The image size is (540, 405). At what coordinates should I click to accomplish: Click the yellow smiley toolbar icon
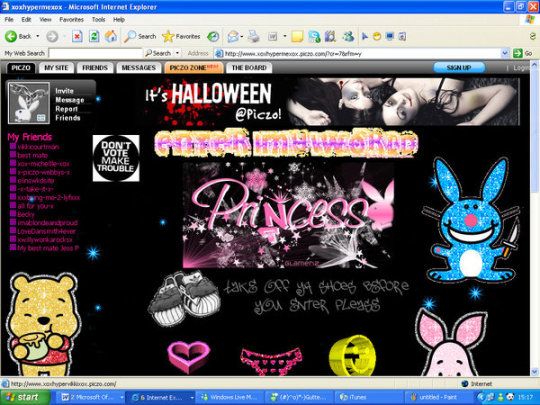pyautogui.click(x=377, y=36)
